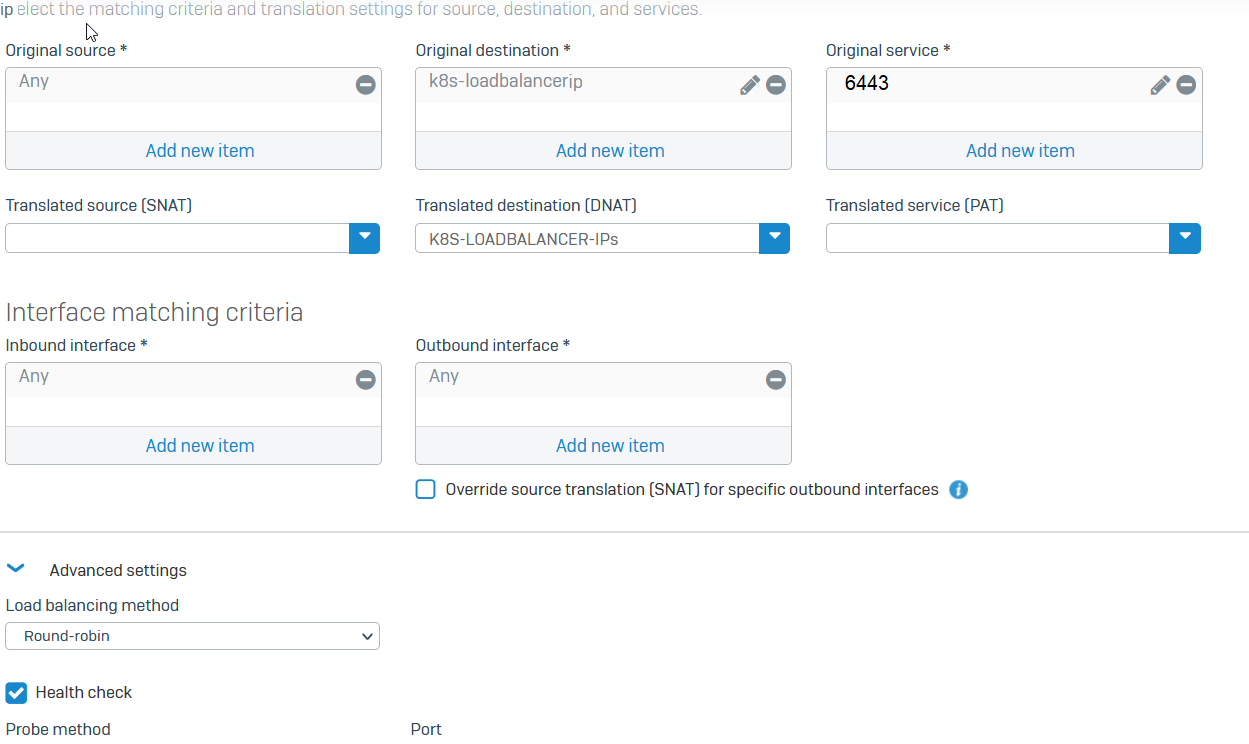The image size is (1249, 744).
Task: Enable Override source translation (SNAT) checkbox
Action: click(x=426, y=490)
